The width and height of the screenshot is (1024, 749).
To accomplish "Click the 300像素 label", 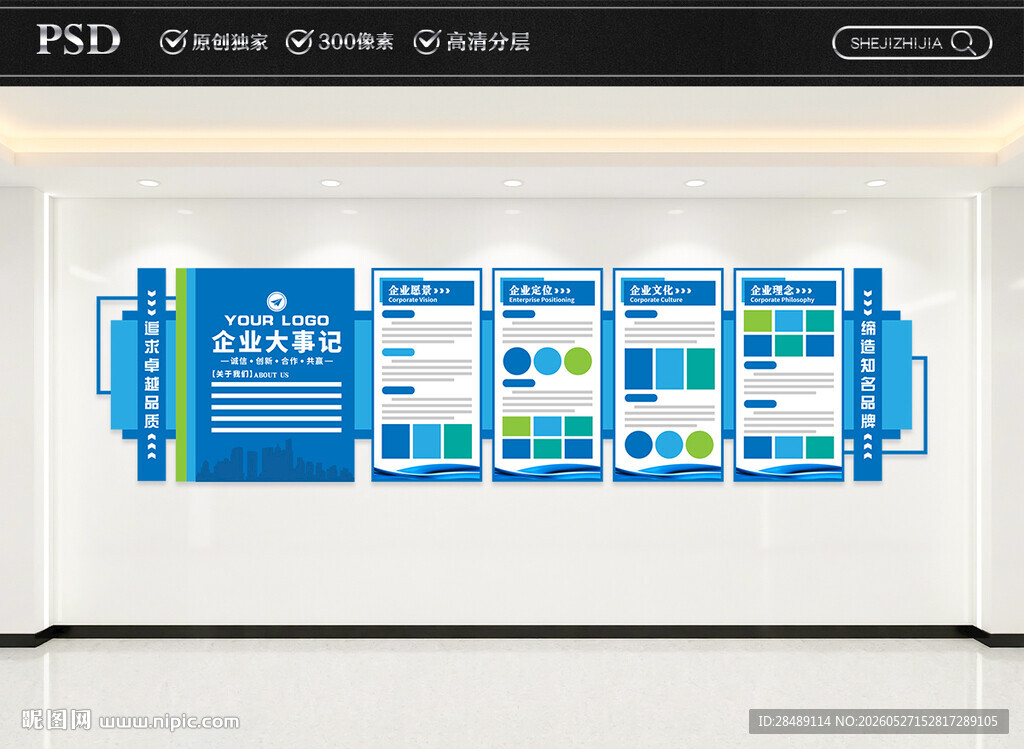I will pyautogui.click(x=356, y=42).
